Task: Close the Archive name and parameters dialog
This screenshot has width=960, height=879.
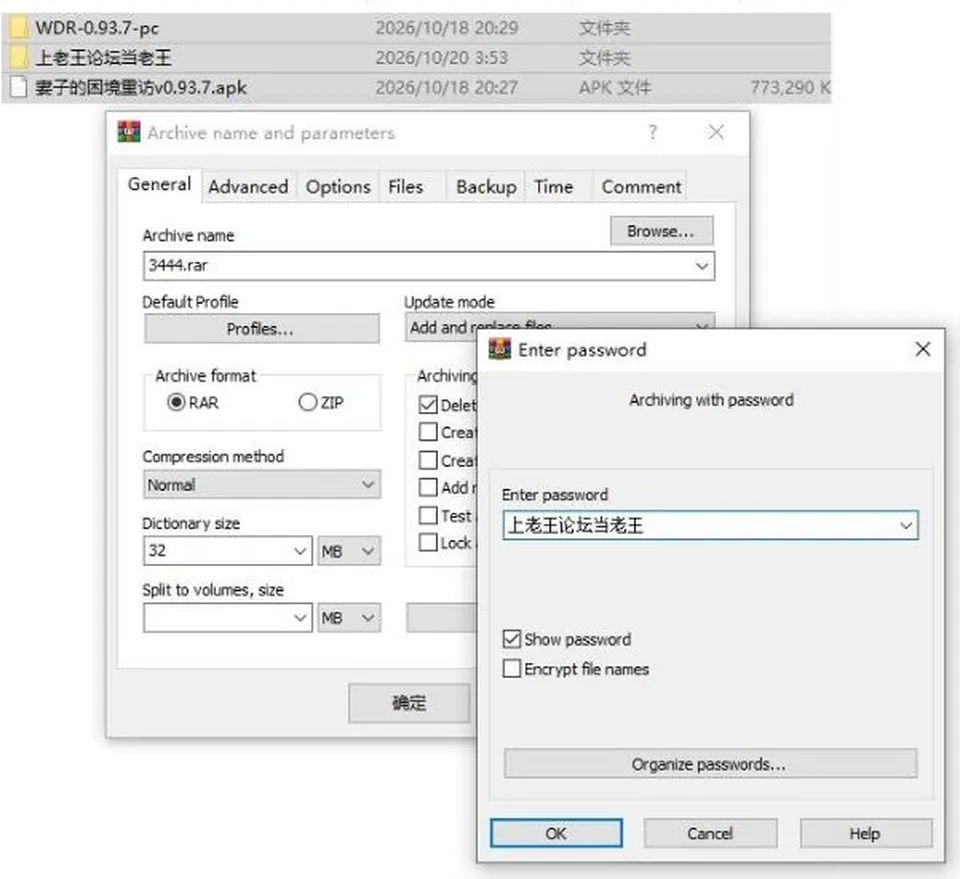Action: tap(716, 132)
